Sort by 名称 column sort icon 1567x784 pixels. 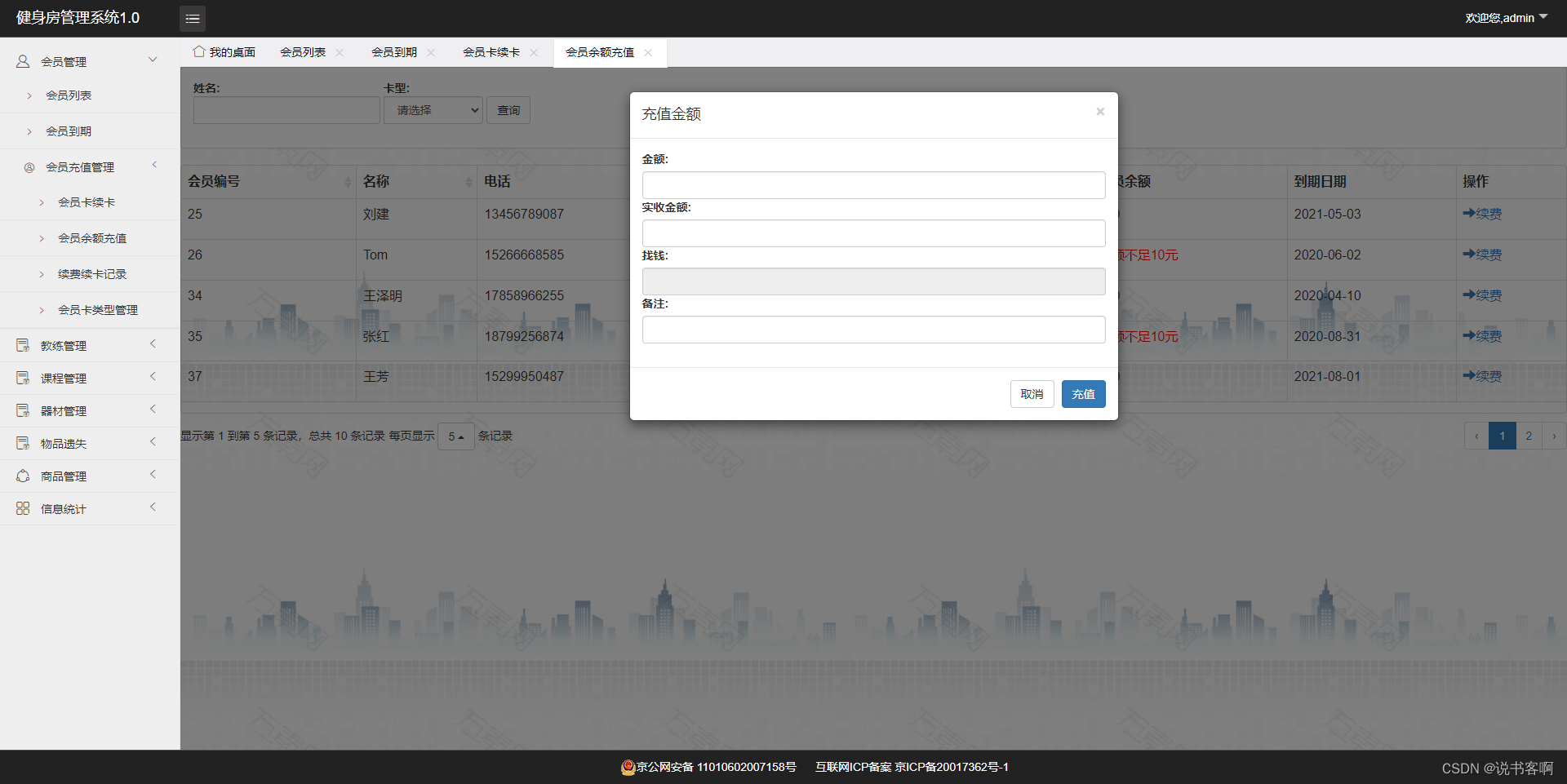click(469, 182)
